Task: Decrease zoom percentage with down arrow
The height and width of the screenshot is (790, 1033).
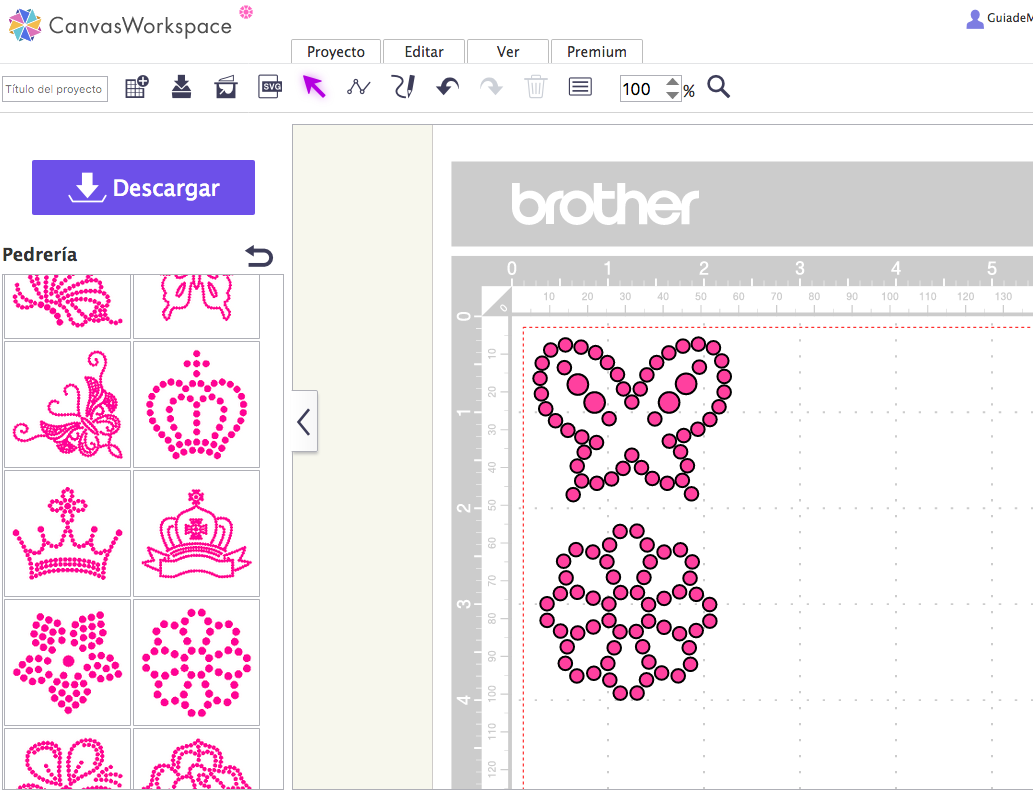Action: click(x=672, y=95)
